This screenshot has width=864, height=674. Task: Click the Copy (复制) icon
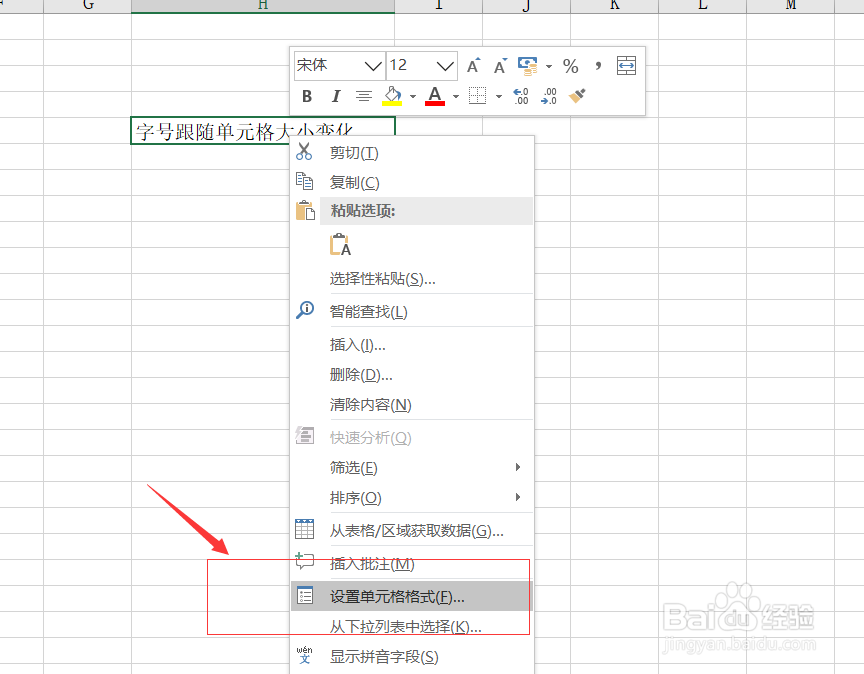click(x=307, y=182)
